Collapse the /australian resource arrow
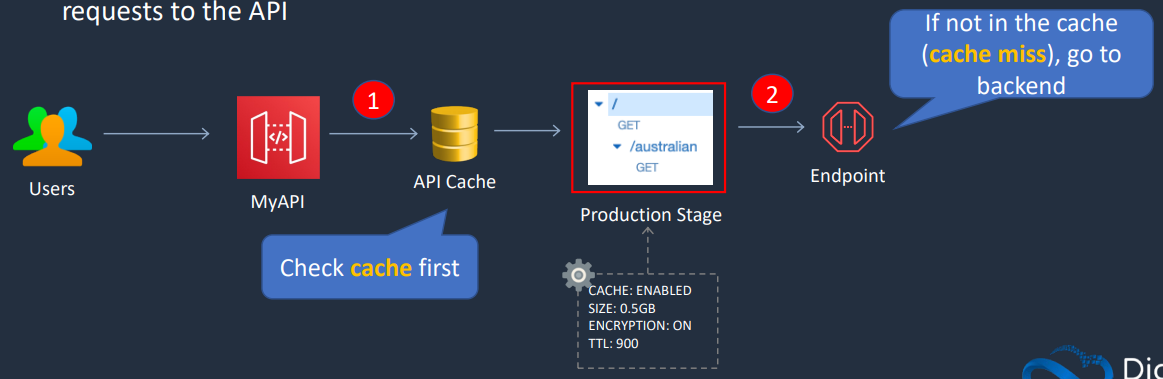This screenshot has height=379, width=1163. [617, 147]
